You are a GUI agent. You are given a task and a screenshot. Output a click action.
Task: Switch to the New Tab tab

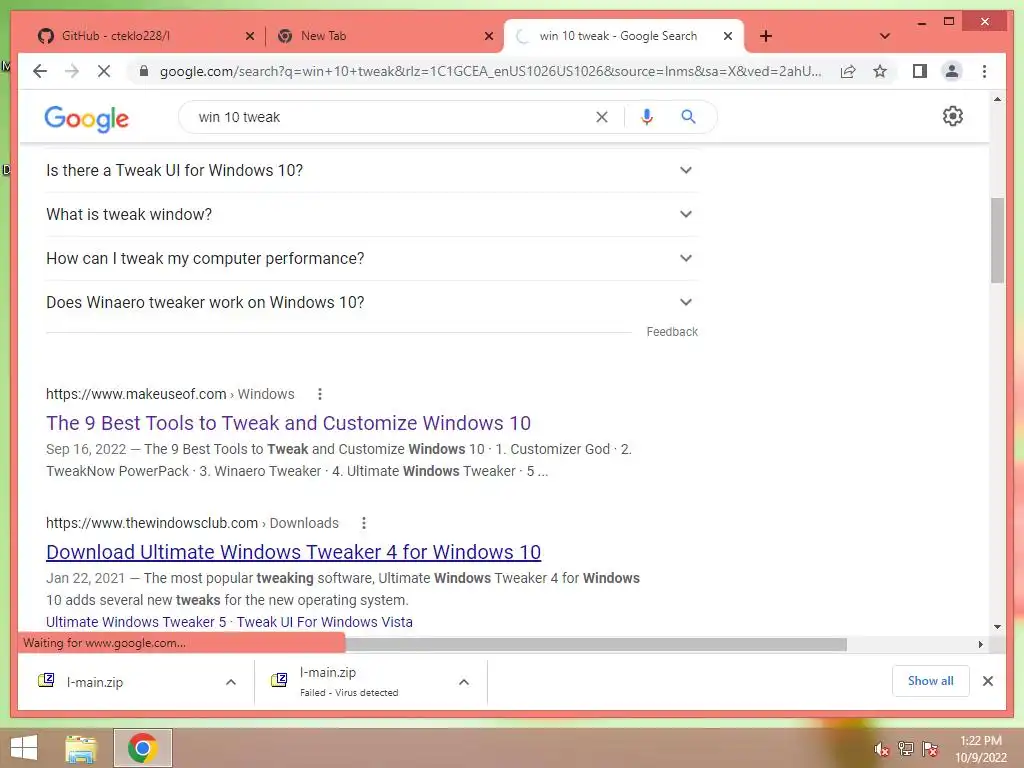pyautogui.click(x=384, y=37)
